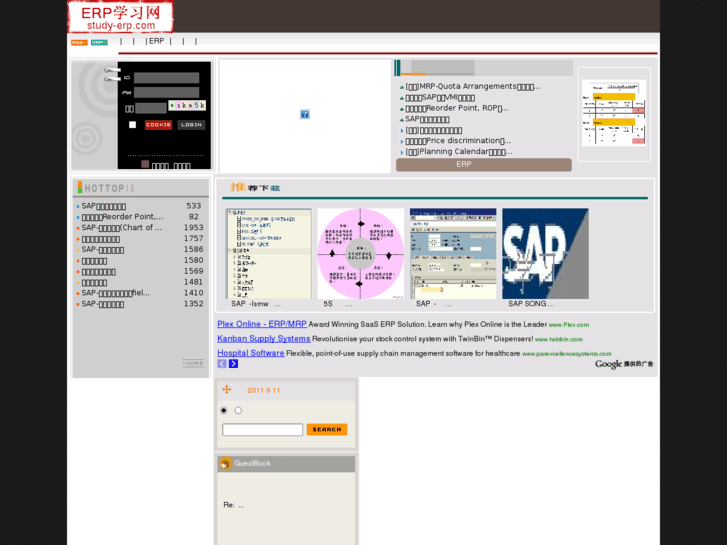Click the HOTTOP10 heading icon
Screen dimensions: 727x545
[x=80, y=187]
